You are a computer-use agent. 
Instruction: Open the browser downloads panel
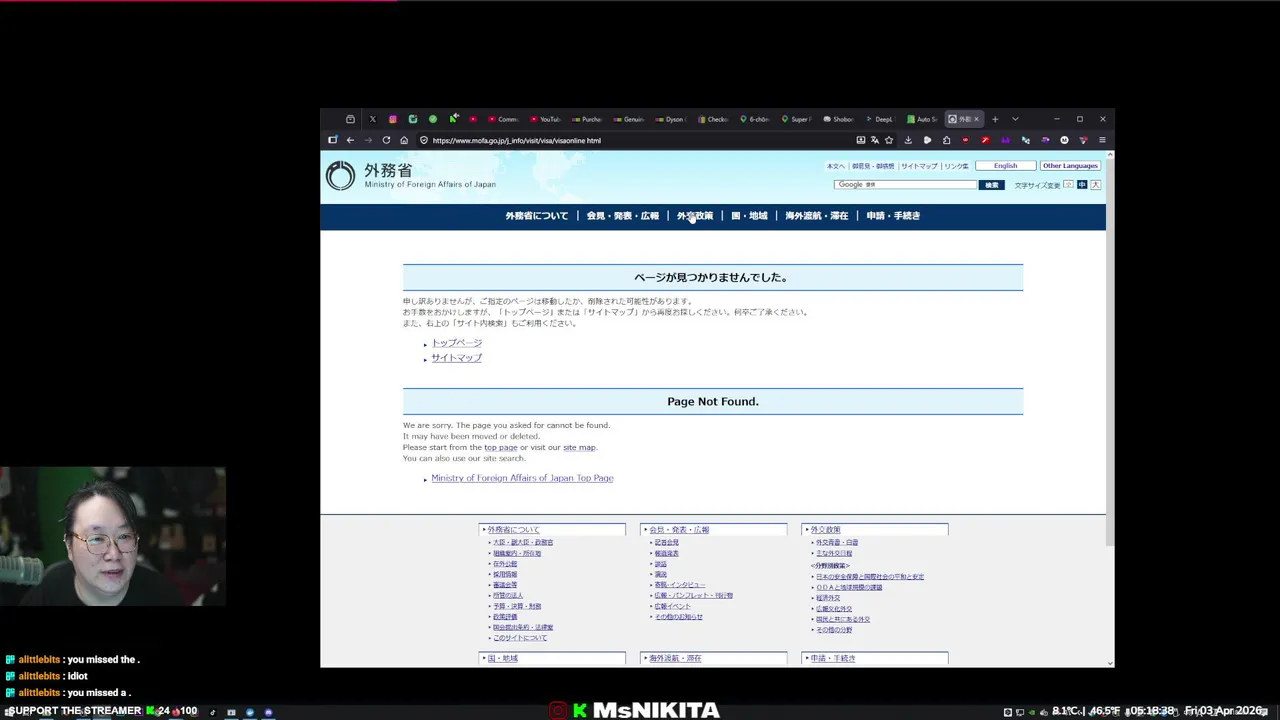[x=908, y=140]
